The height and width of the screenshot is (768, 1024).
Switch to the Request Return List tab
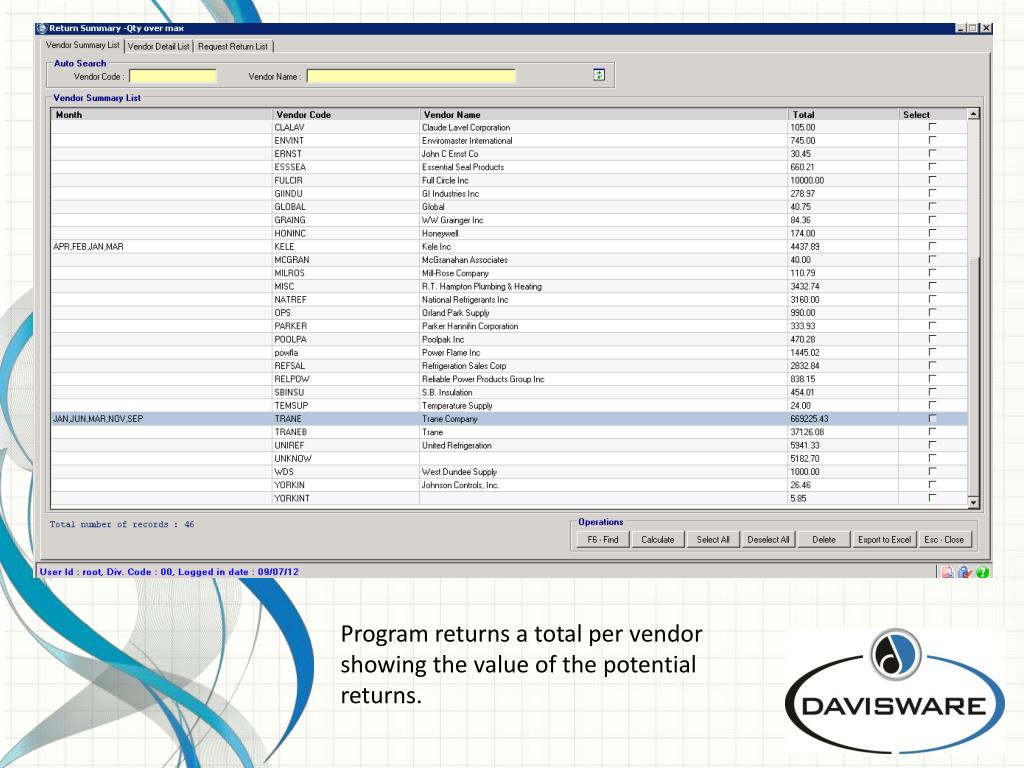click(x=233, y=46)
